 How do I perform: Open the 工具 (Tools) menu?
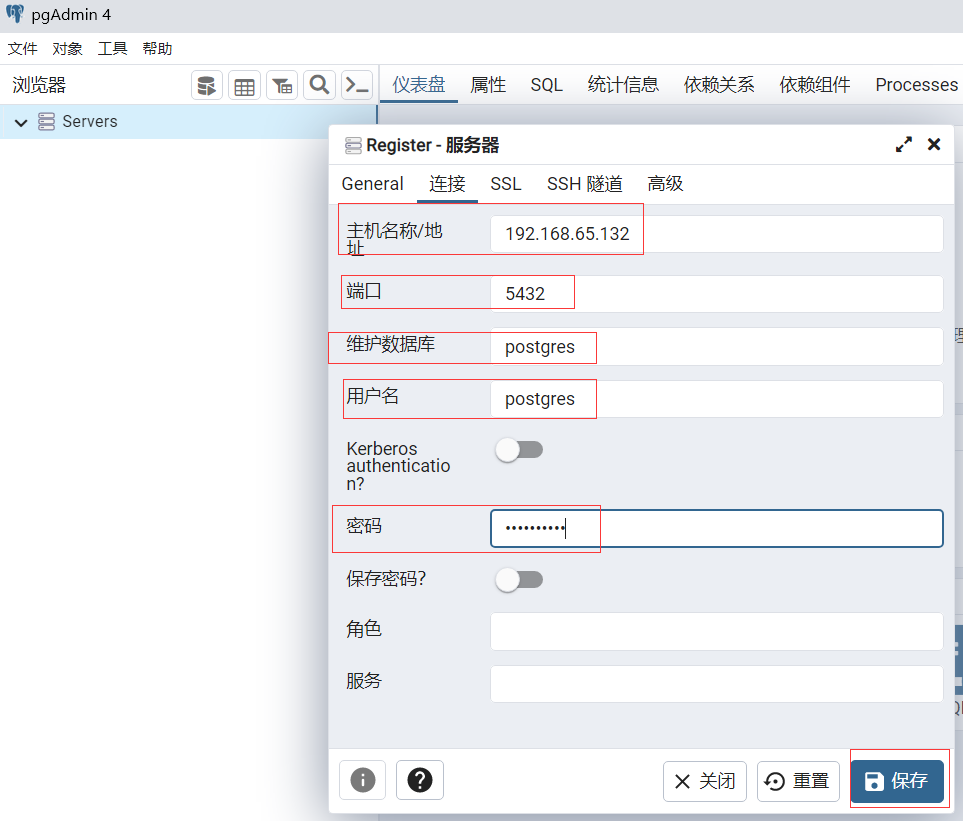(112, 49)
